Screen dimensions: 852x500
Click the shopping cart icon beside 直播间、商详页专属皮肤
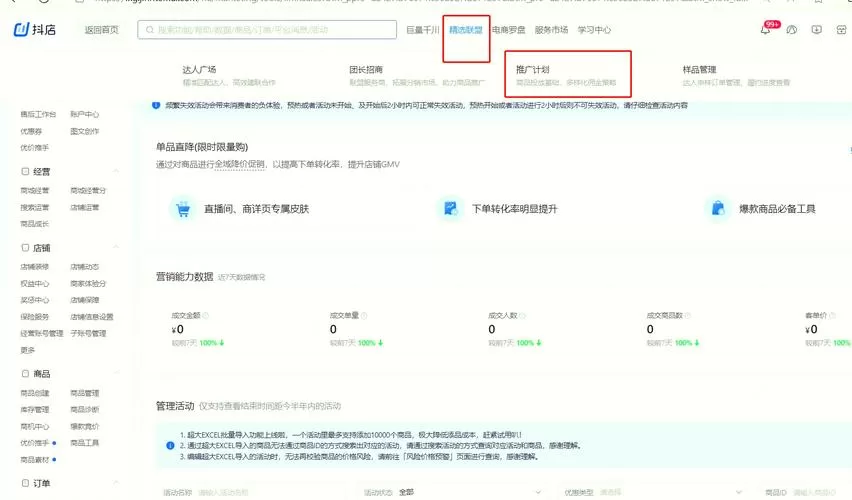pos(183,209)
